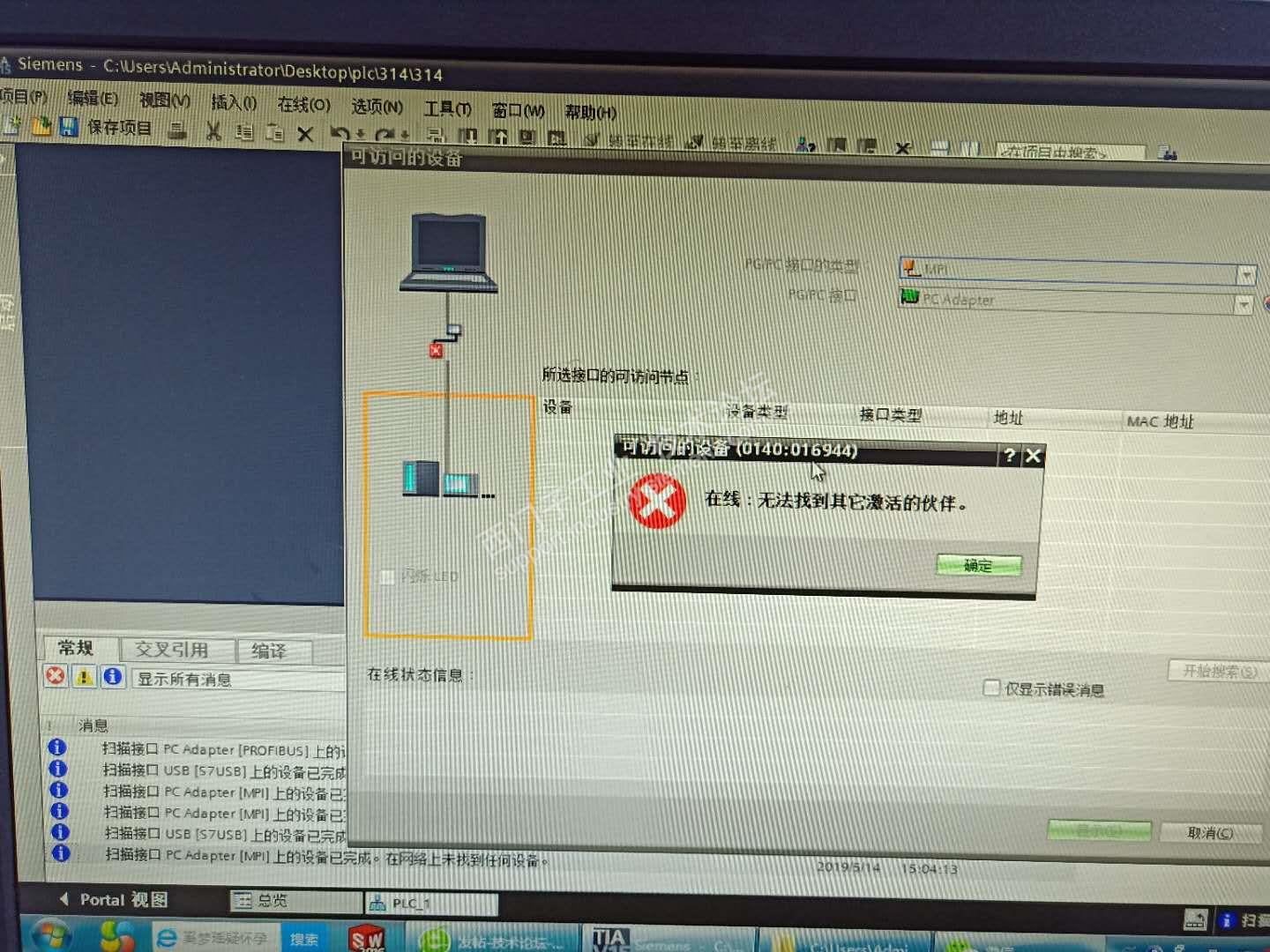Image resolution: width=1270 pixels, height=952 pixels.
Task: Click the Accessible Devices icon in the toolbar
Action: click(805, 144)
